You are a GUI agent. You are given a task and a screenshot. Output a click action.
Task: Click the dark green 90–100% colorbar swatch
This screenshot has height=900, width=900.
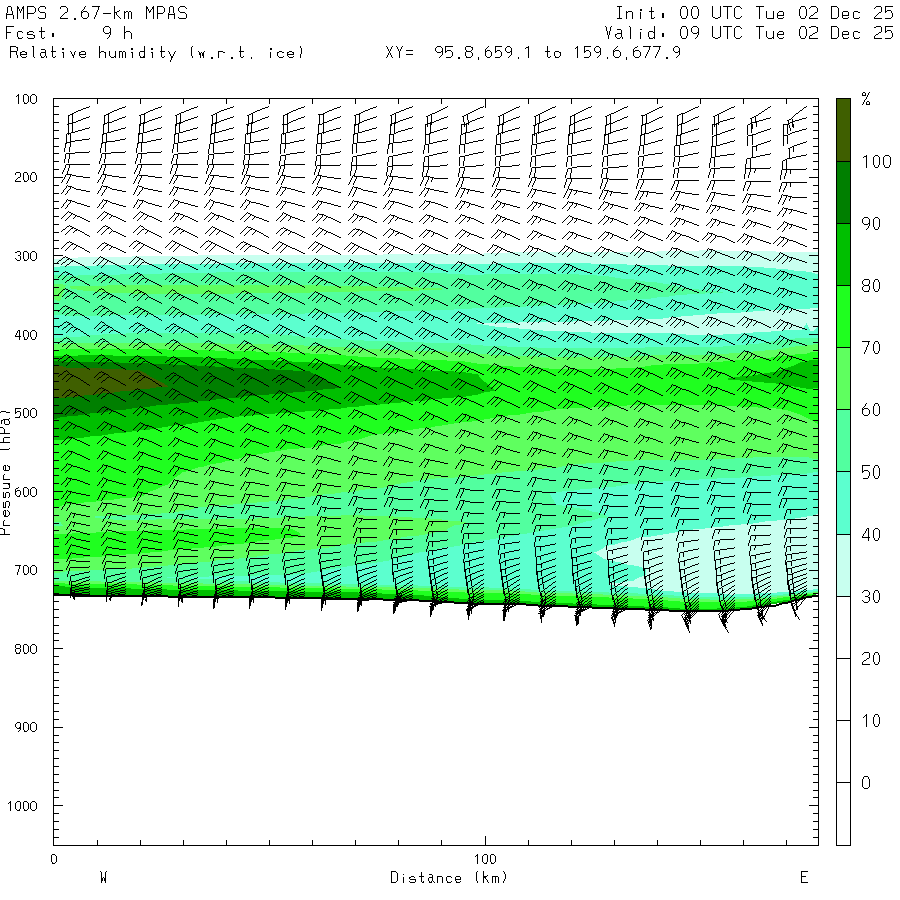tap(843, 192)
